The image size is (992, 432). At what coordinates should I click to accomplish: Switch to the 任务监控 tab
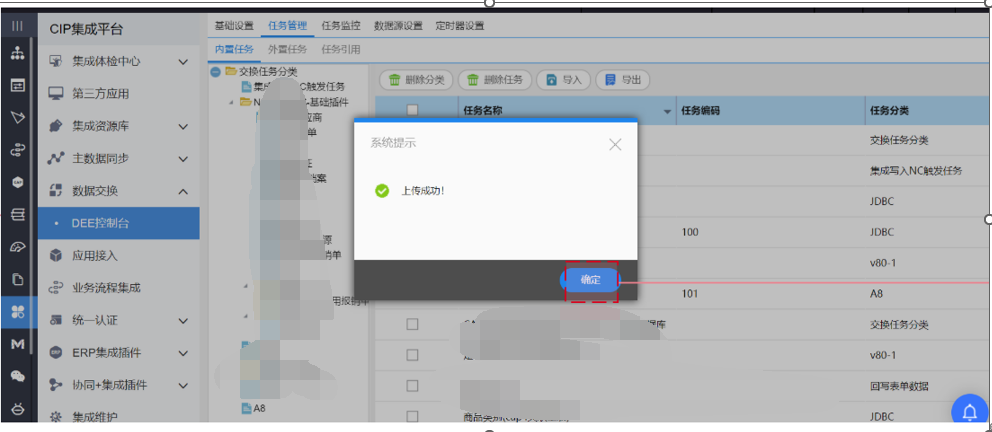point(340,26)
